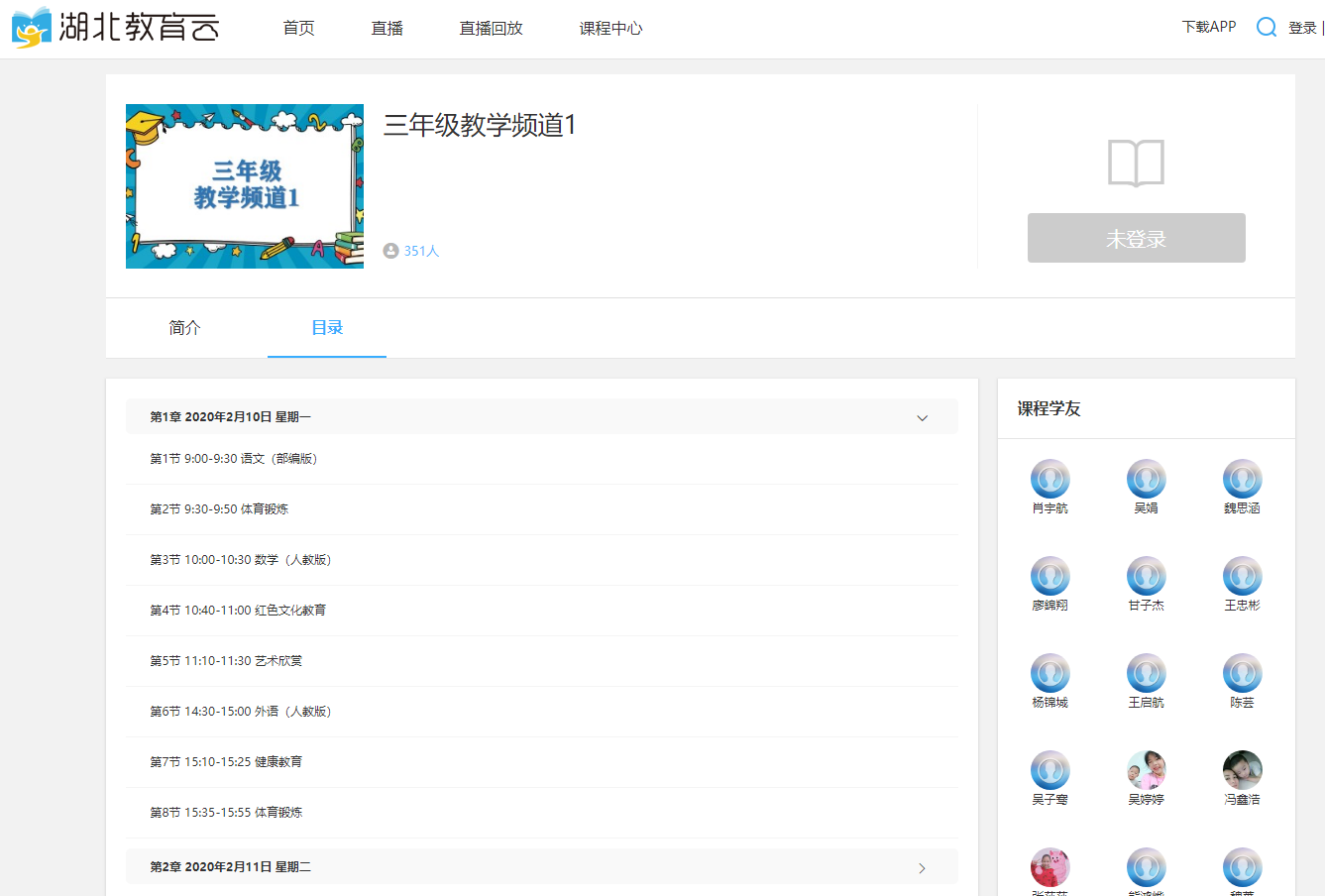
Task: Open 课程中心 from the top menu
Action: click(x=610, y=29)
